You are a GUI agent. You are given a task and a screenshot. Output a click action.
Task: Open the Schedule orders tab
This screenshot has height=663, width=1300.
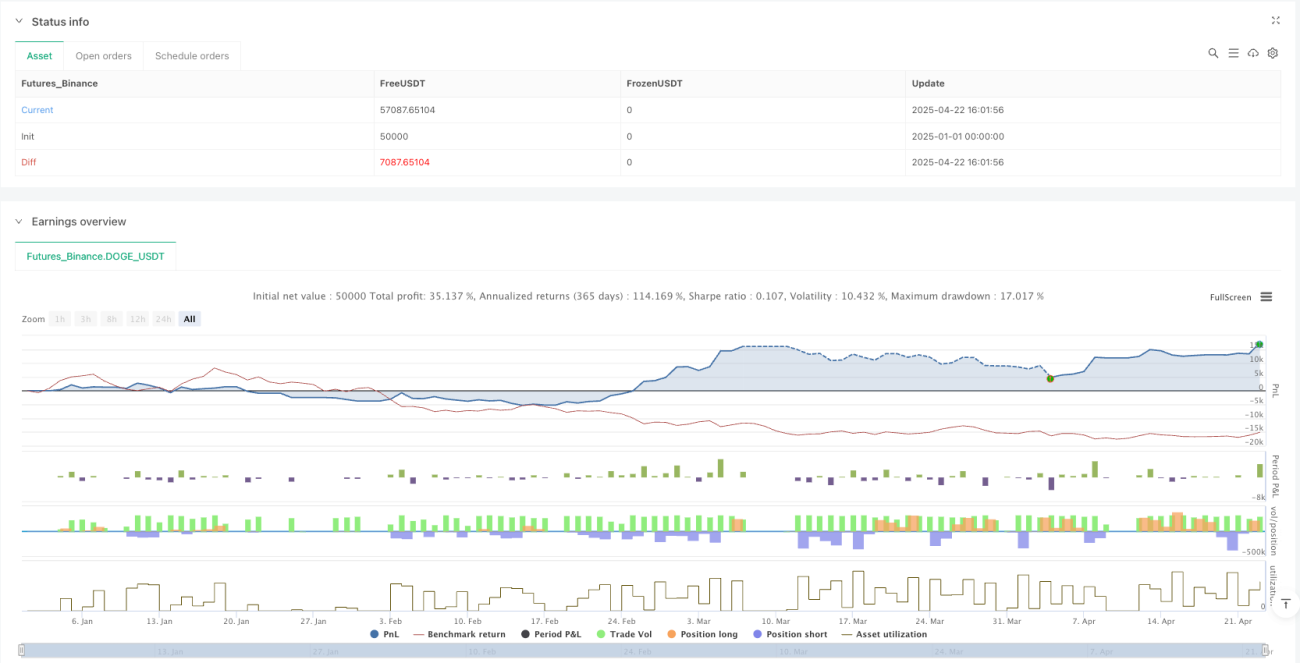(x=192, y=56)
